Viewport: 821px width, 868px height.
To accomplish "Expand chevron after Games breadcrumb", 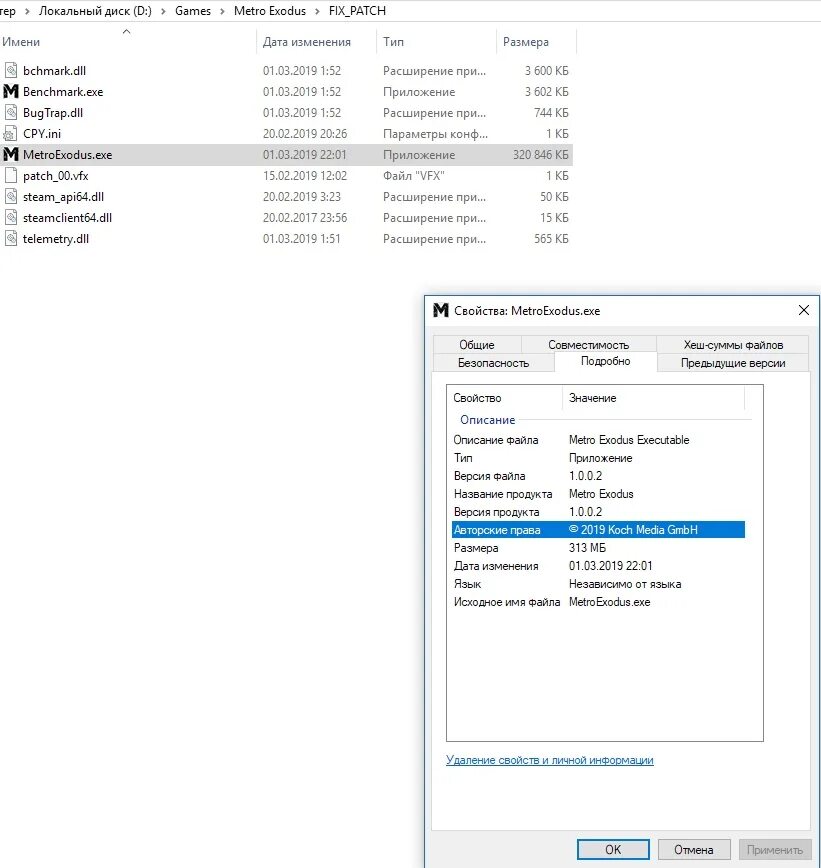I will (x=222, y=11).
